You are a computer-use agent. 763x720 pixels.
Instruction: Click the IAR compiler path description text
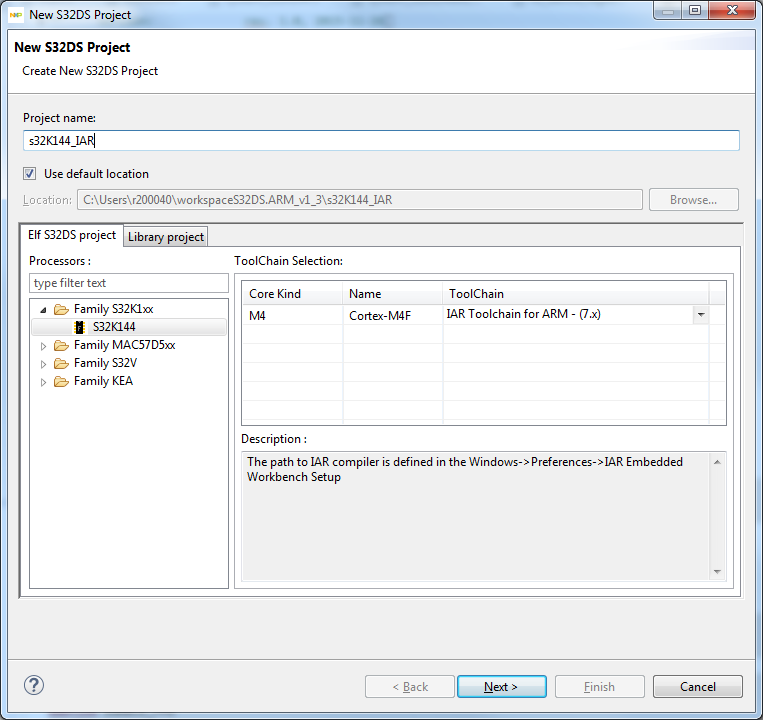click(465, 469)
